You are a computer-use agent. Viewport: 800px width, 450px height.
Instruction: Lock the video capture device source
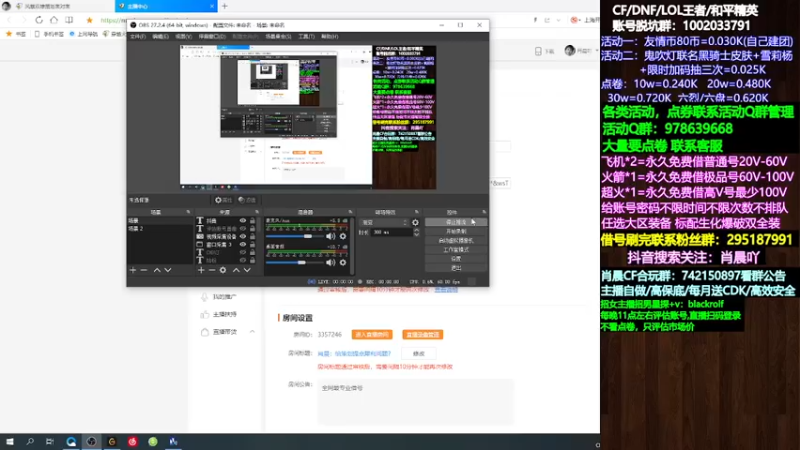click(x=252, y=236)
